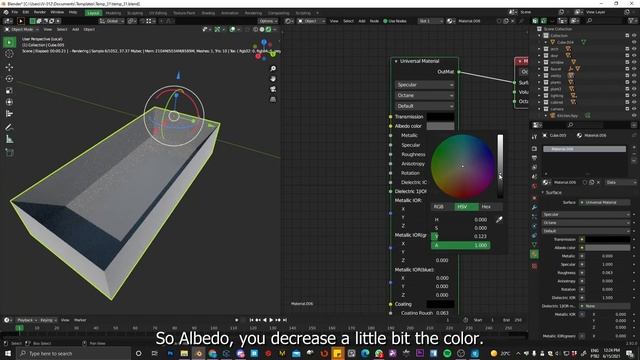The height and width of the screenshot is (360, 640).
Task: Click the green render play tool icon
Action: [9, 42]
